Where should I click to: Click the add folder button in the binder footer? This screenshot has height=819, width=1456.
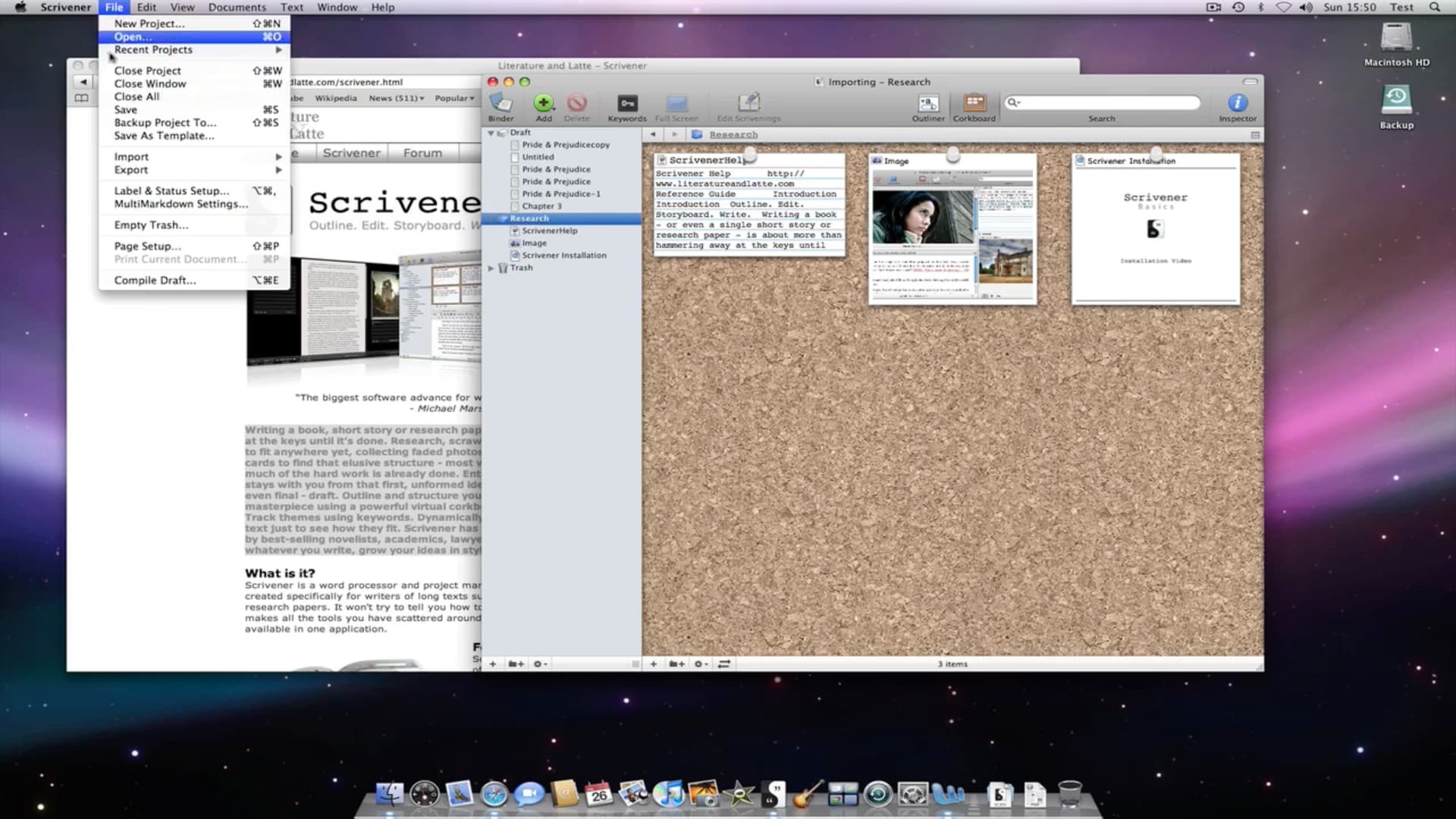point(516,664)
